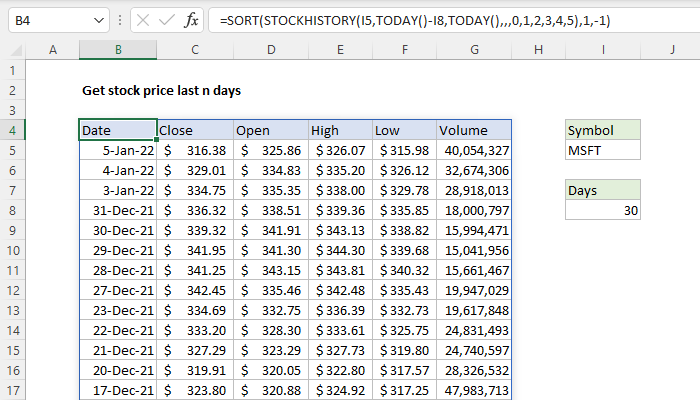Click the 31-Dec-21 date cell

pyautogui.click(x=118, y=210)
